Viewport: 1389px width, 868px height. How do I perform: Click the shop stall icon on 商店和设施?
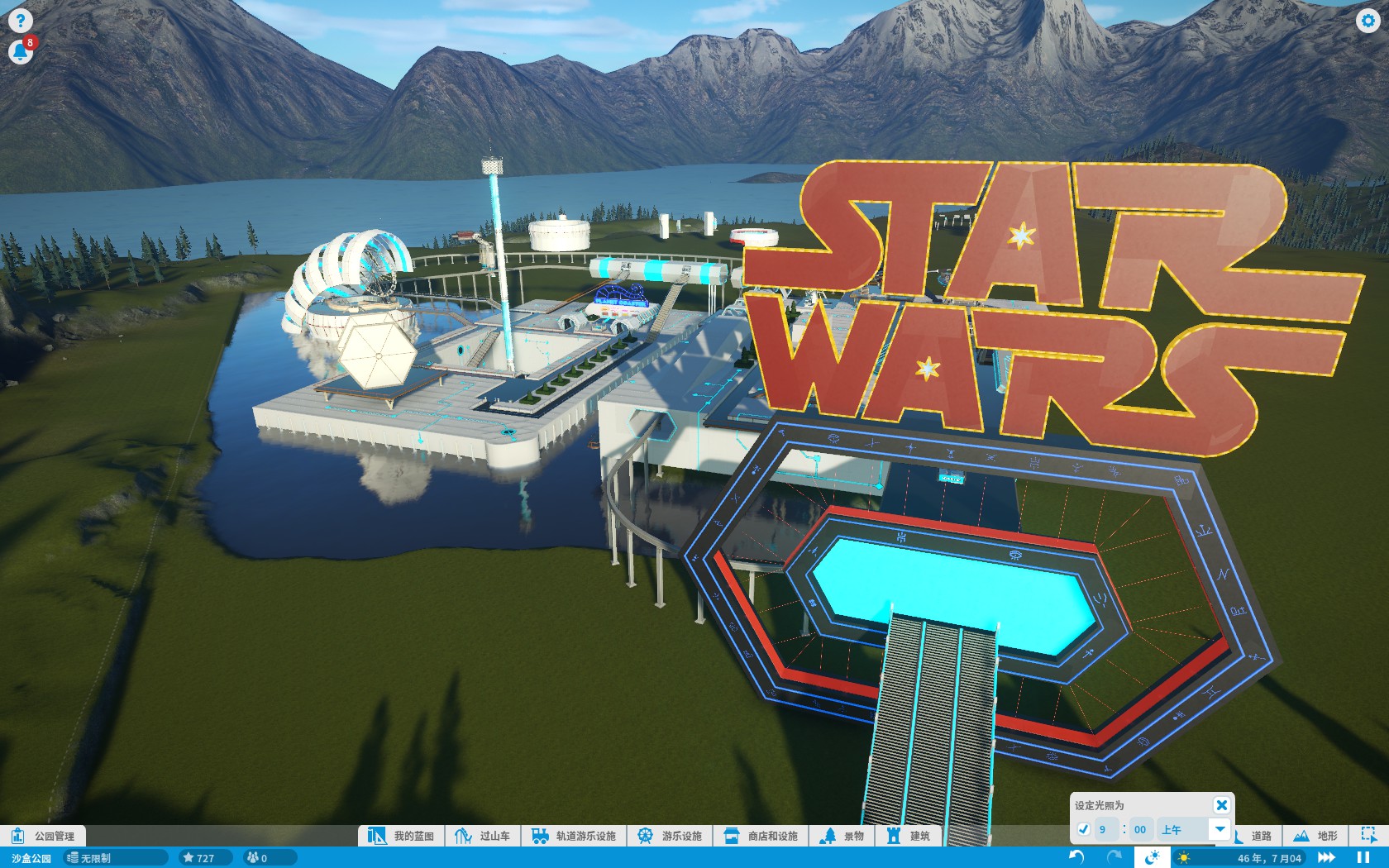(731, 836)
